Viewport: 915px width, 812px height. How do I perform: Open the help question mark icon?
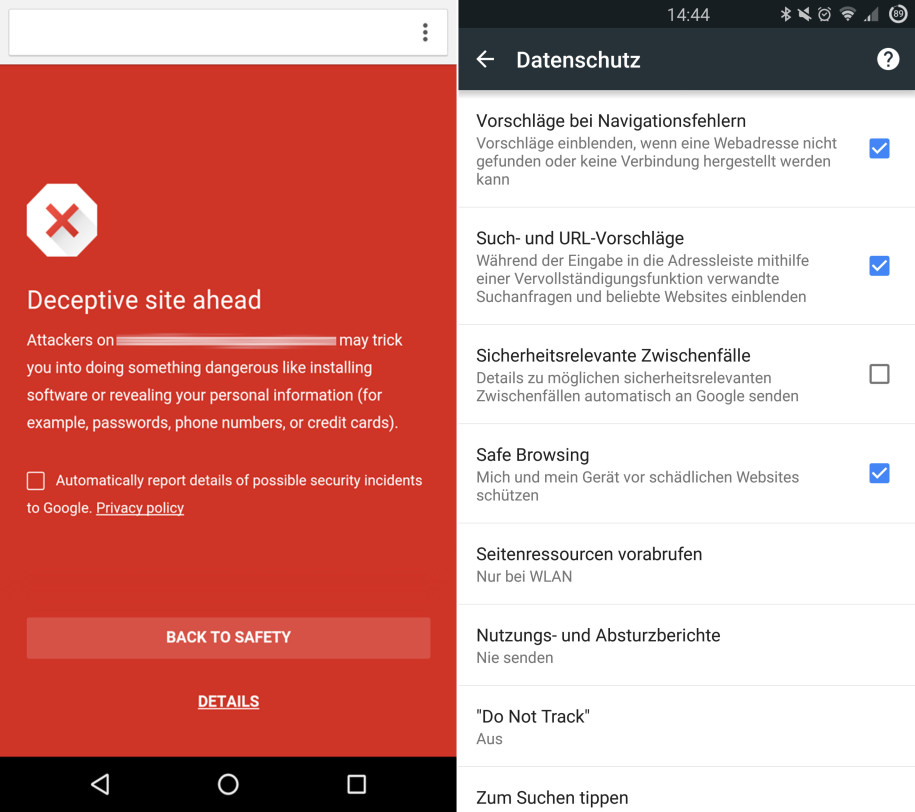pyautogui.click(x=888, y=59)
